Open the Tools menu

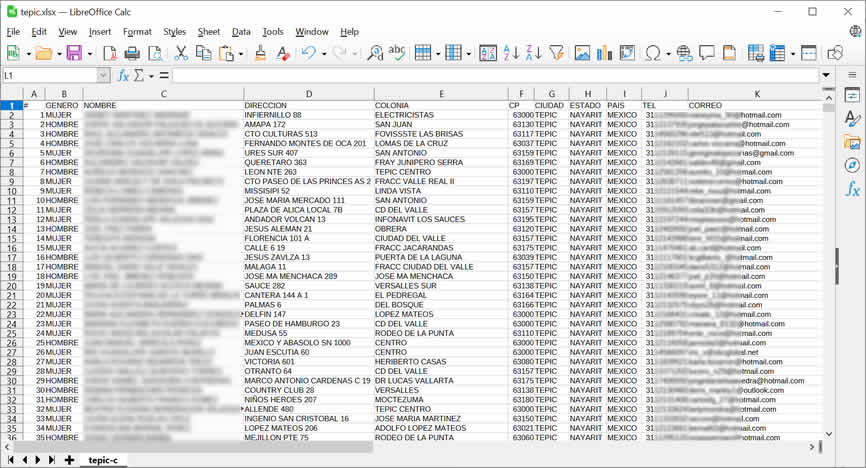coord(273,31)
